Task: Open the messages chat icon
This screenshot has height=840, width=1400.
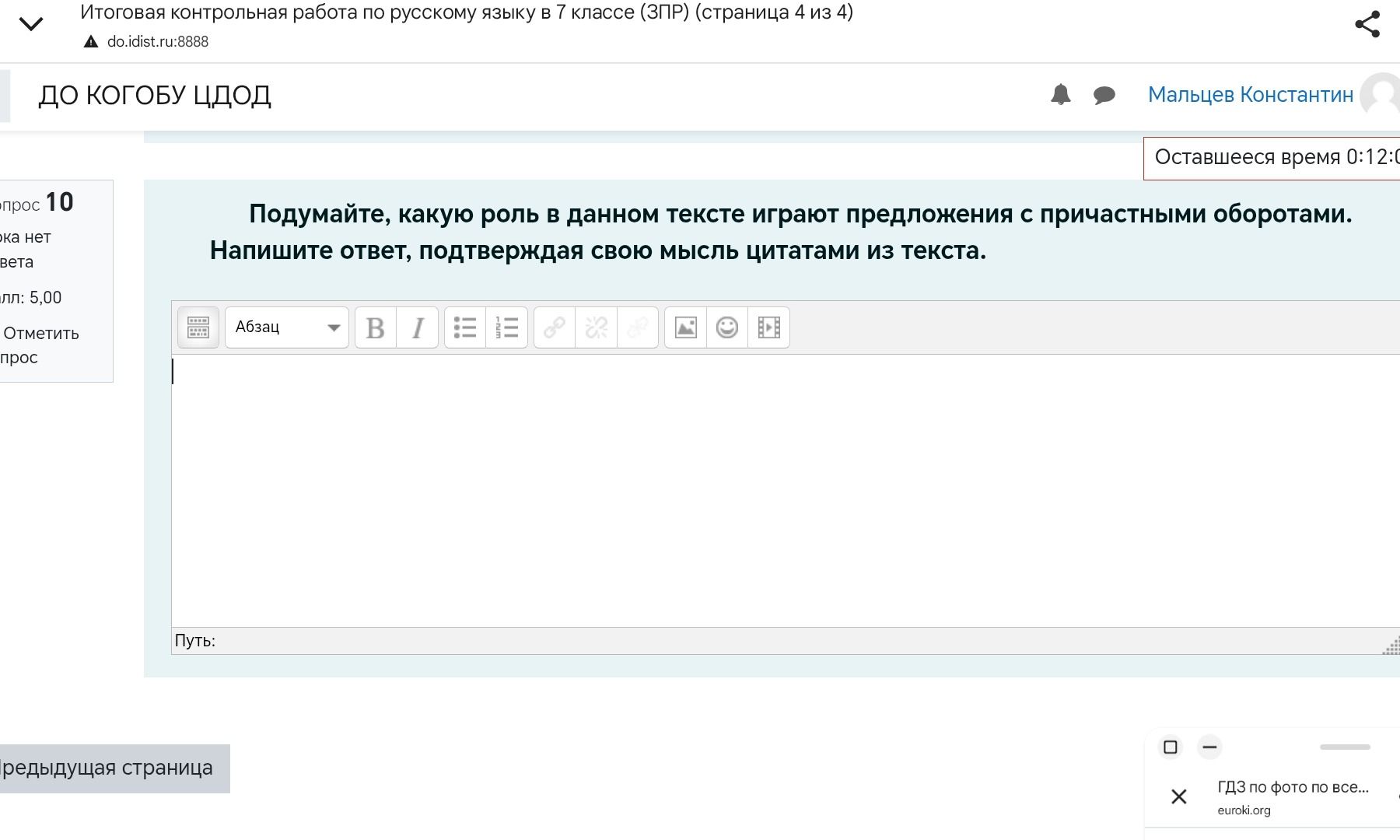Action: [1104, 96]
